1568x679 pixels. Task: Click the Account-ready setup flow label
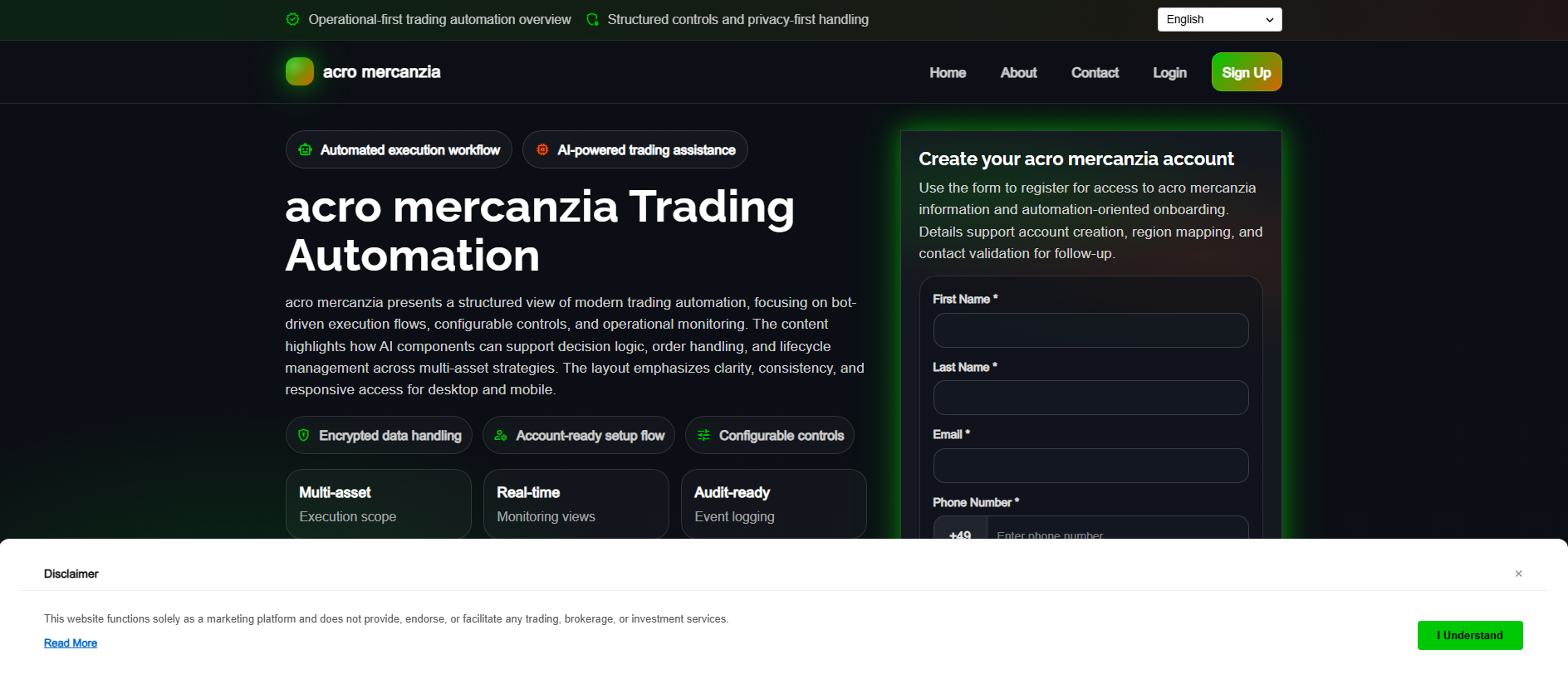tap(590, 436)
